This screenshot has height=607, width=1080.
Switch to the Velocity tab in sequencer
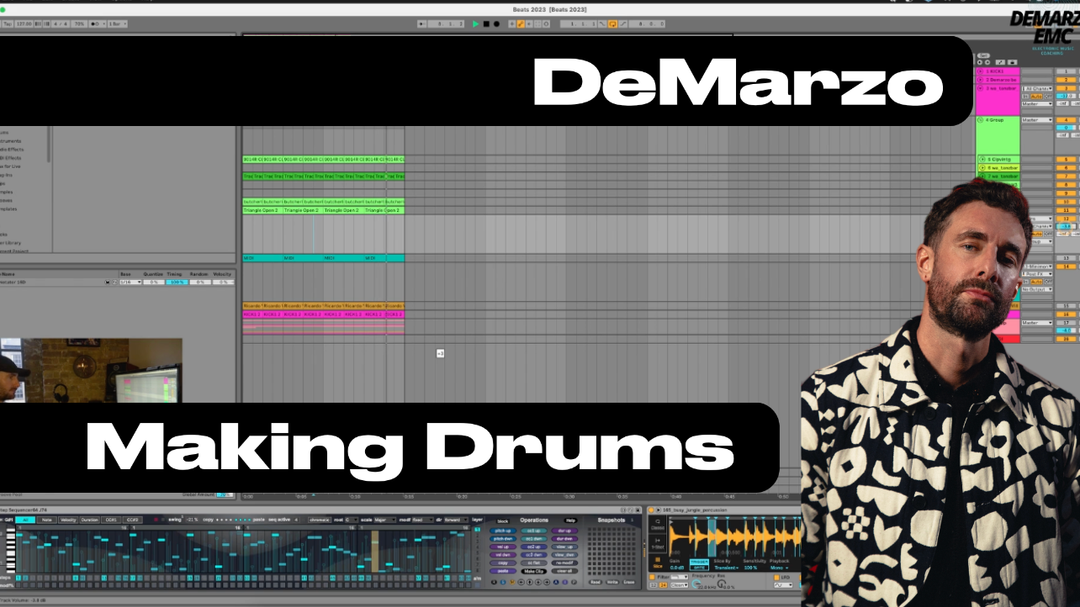[x=68, y=520]
